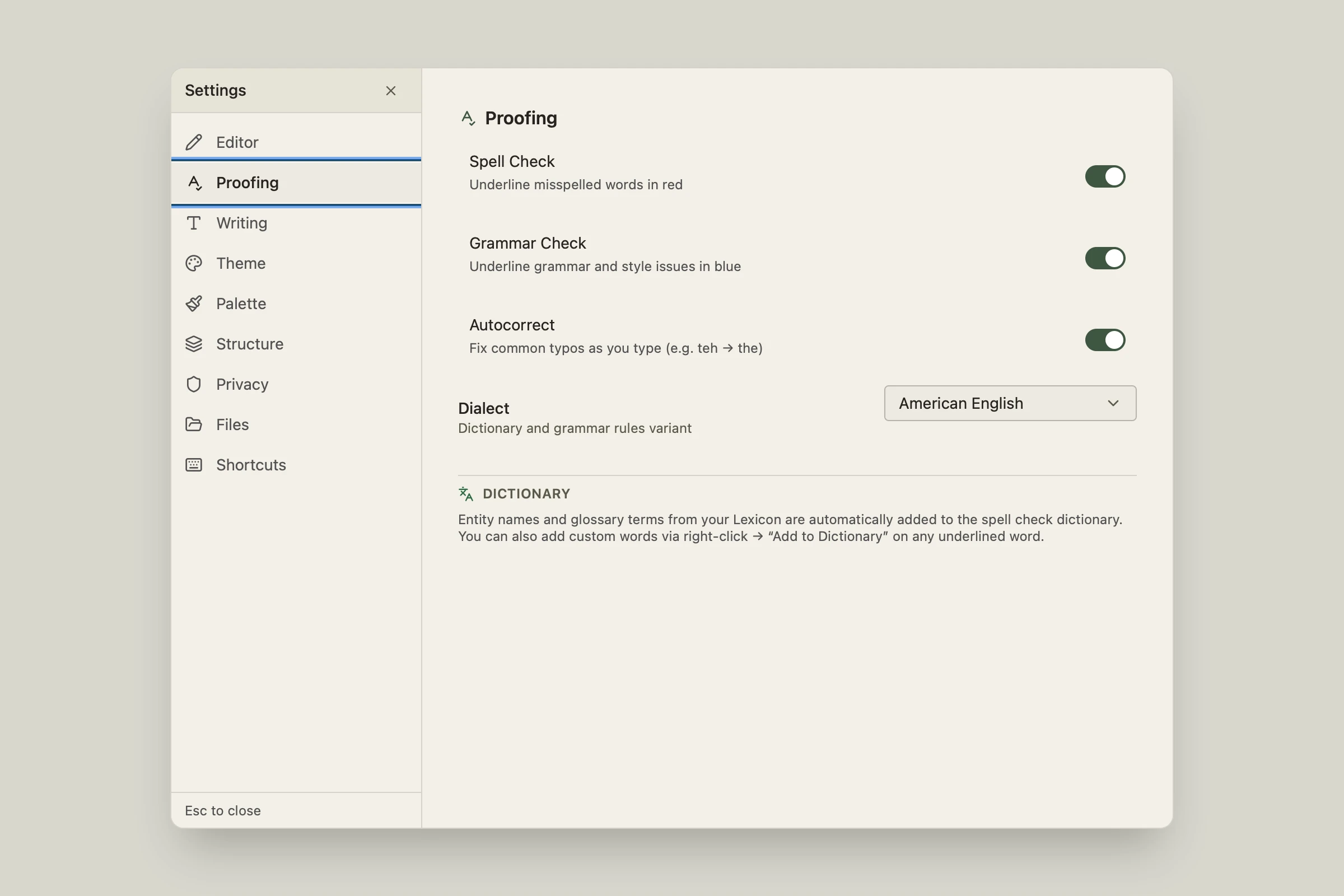The image size is (1344, 896).
Task: Open the Palette settings page
Action: [x=296, y=304]
